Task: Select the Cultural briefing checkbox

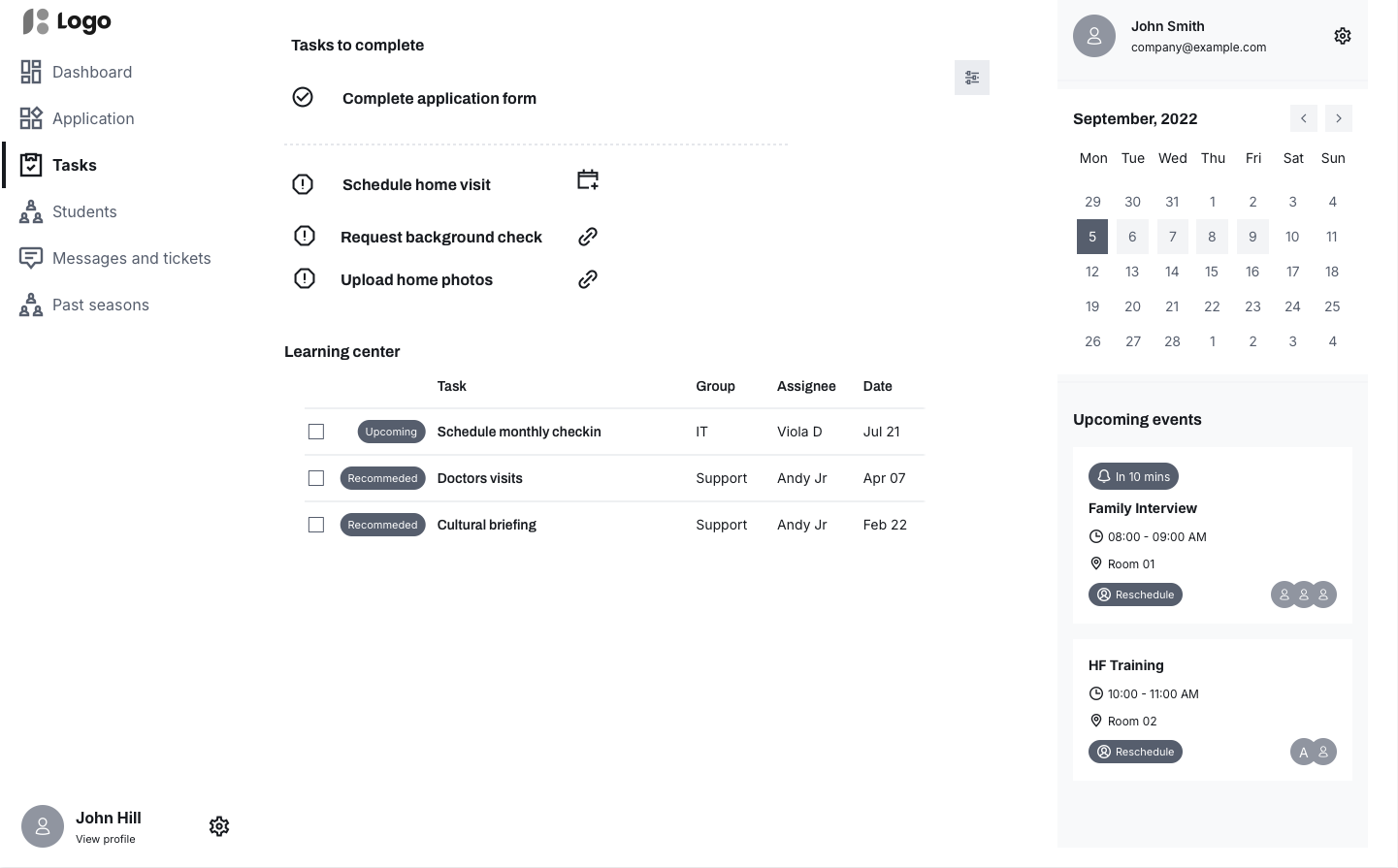Action: (316, 525)
